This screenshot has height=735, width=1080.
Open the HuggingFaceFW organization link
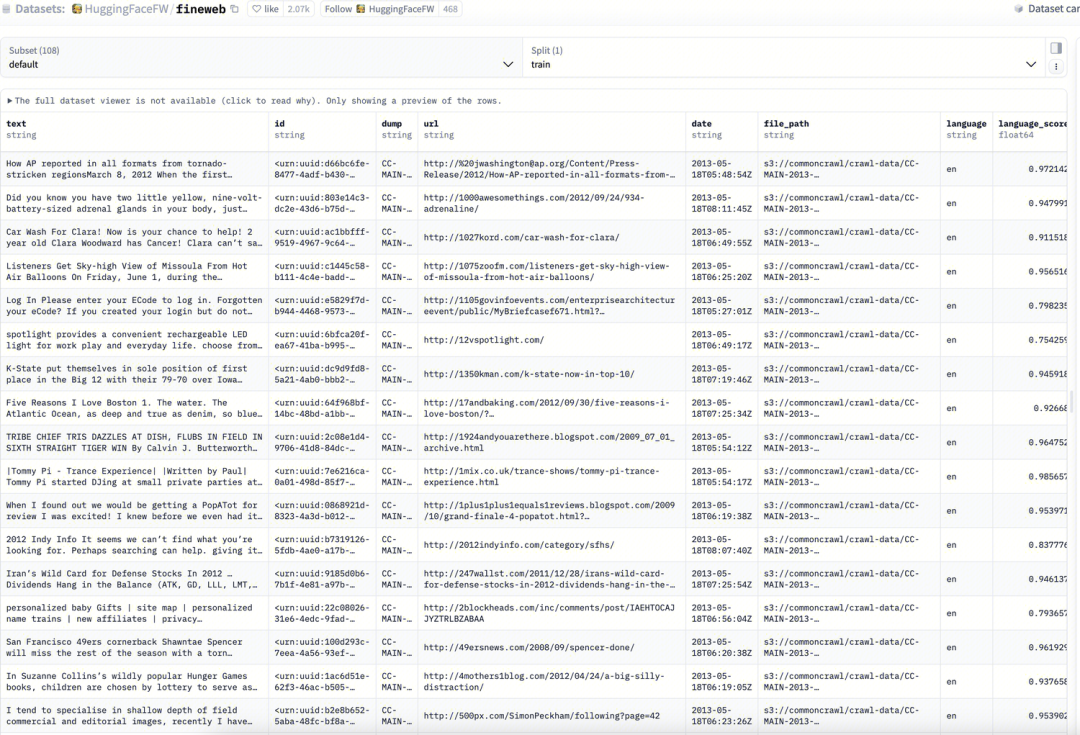click(x=125, y=9)
